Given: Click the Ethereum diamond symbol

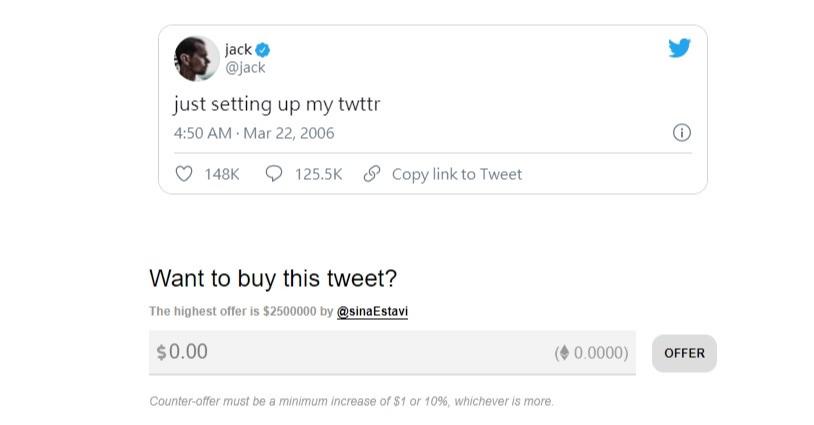Looking at the screenshot, I should coord(564,353).
